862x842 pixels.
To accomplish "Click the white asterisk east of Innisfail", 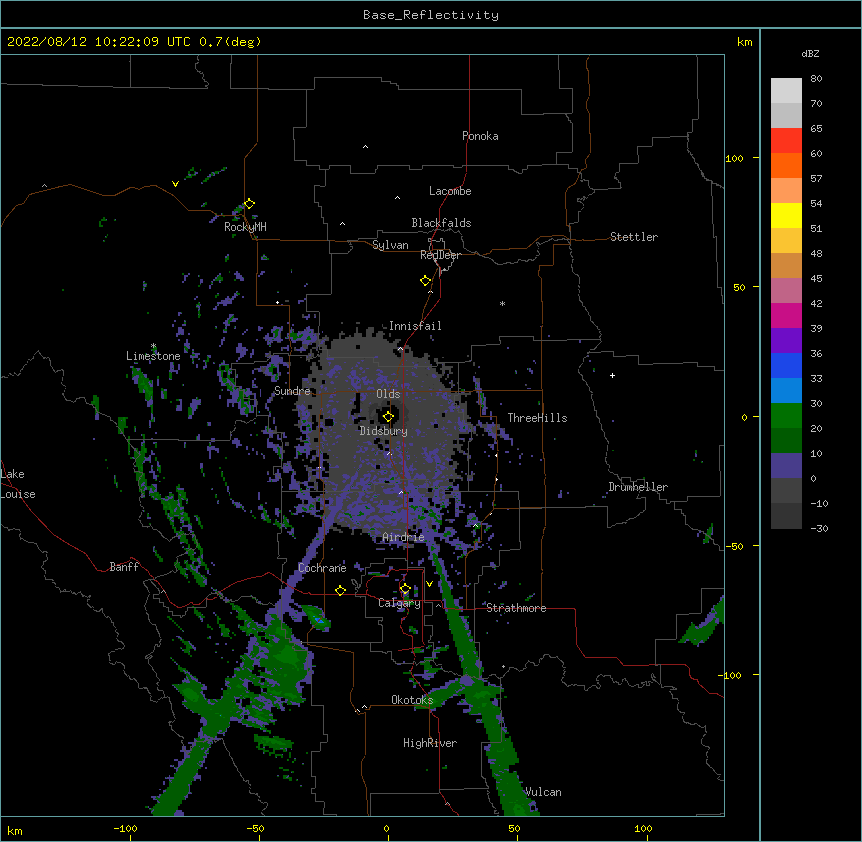I will pyautogui.click(x=502, y=303).
